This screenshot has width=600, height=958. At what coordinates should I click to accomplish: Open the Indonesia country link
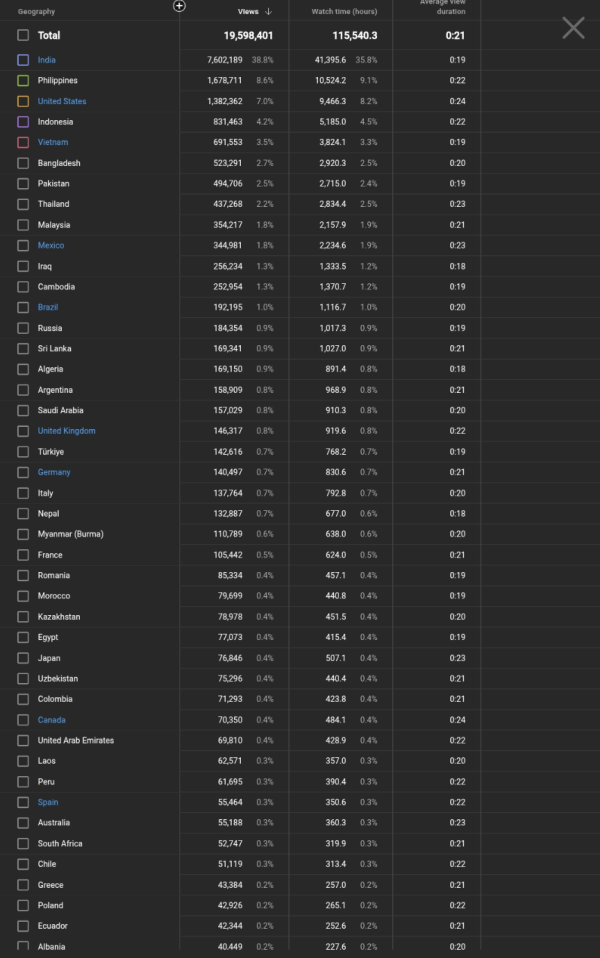[58, 121]
